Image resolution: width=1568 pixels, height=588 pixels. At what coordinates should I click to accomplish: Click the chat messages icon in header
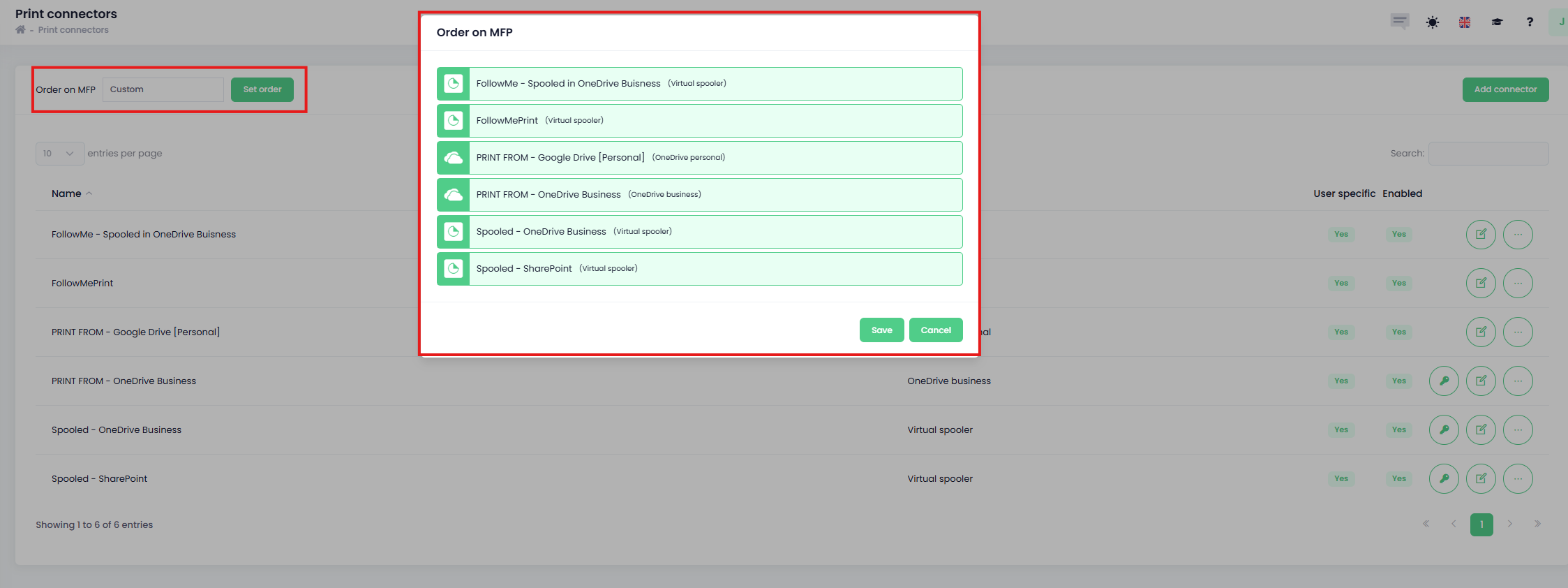[1399, 21]
